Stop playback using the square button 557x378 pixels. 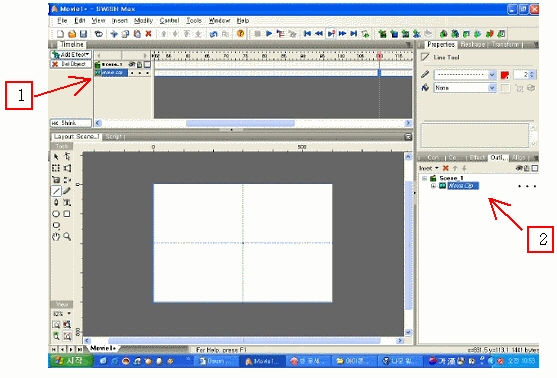click(258, 34)
